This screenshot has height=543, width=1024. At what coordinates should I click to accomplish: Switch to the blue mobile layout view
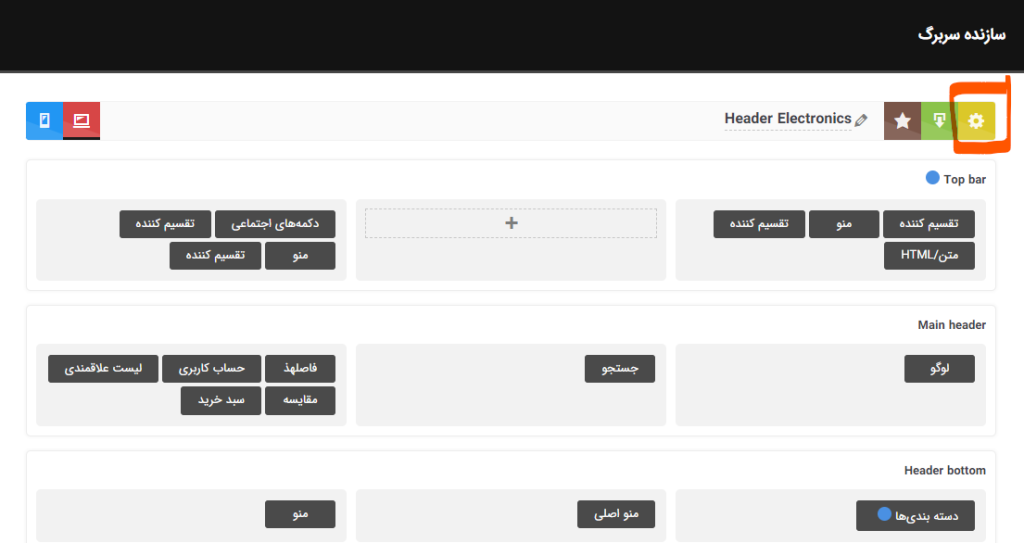[44, 121]
